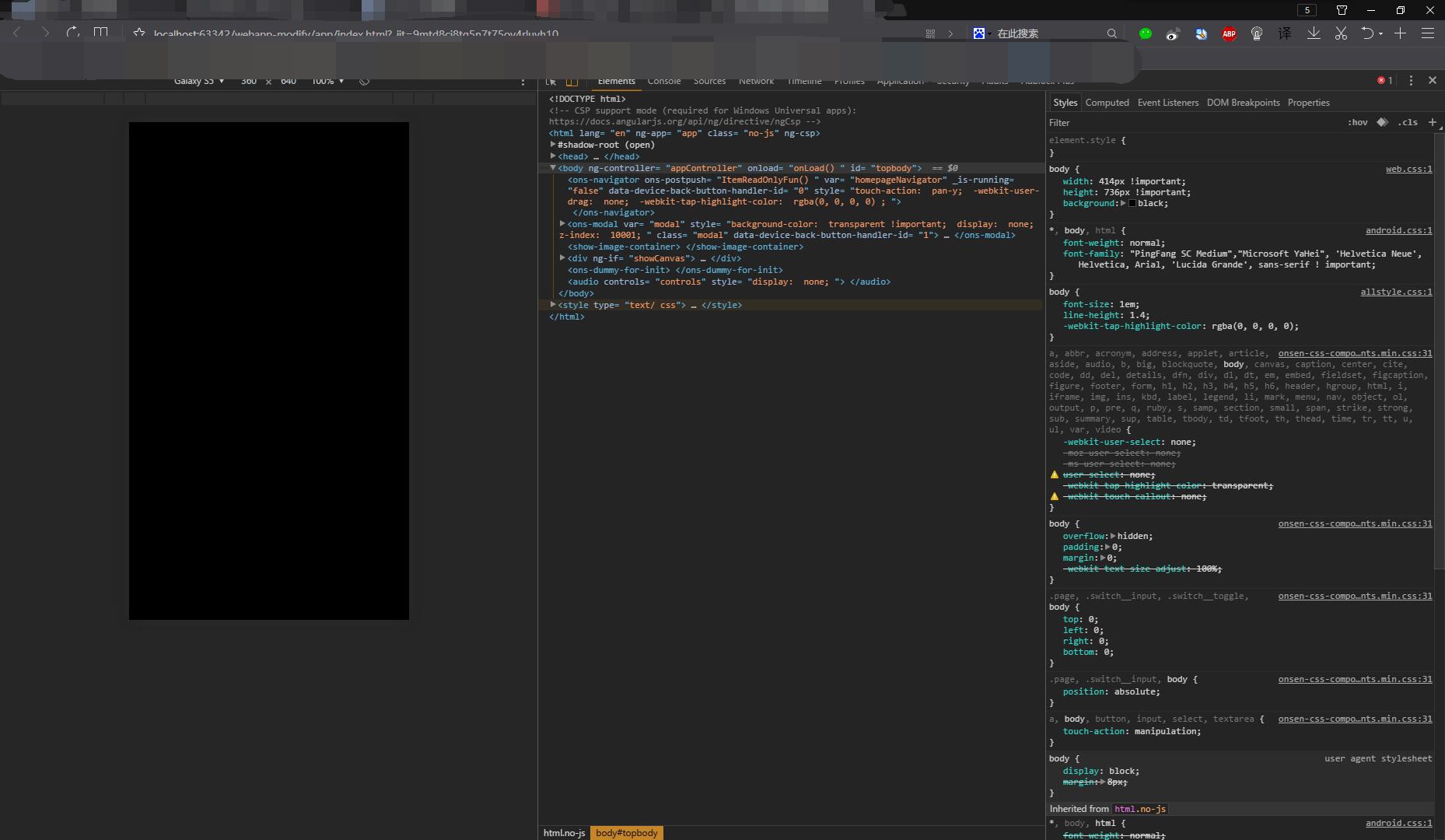Reload the page with refresh icon

[x=72, y=33]
